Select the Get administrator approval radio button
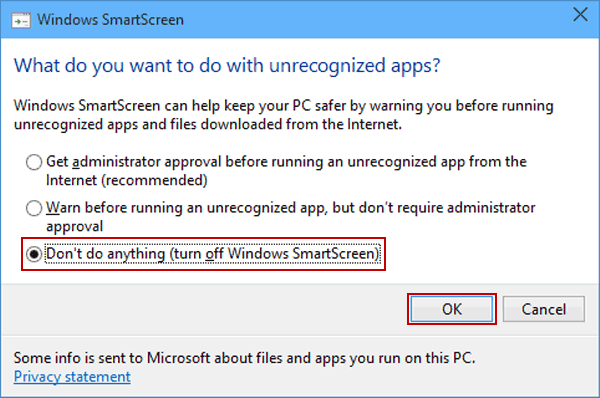This screenshot has width=600, height=398. click(x=34, y=162)
